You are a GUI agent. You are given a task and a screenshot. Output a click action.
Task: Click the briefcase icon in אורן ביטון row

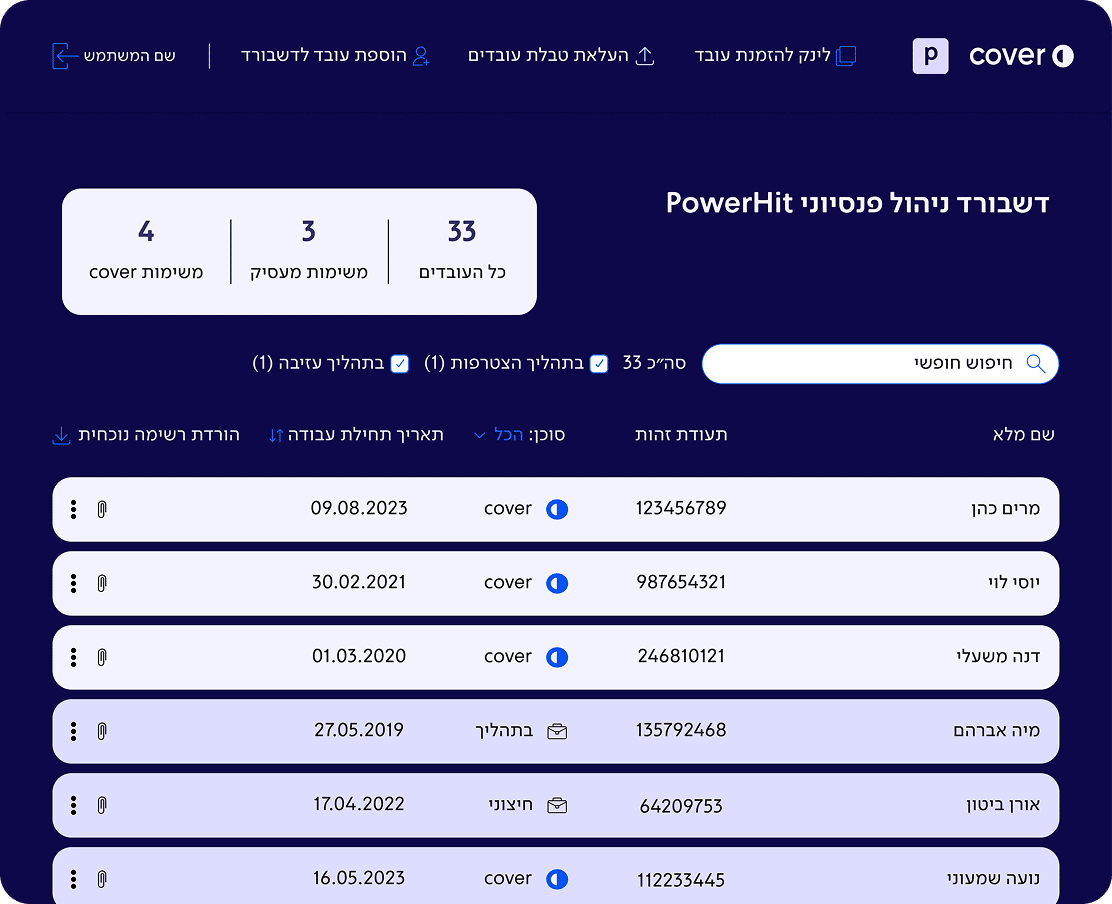557,805
